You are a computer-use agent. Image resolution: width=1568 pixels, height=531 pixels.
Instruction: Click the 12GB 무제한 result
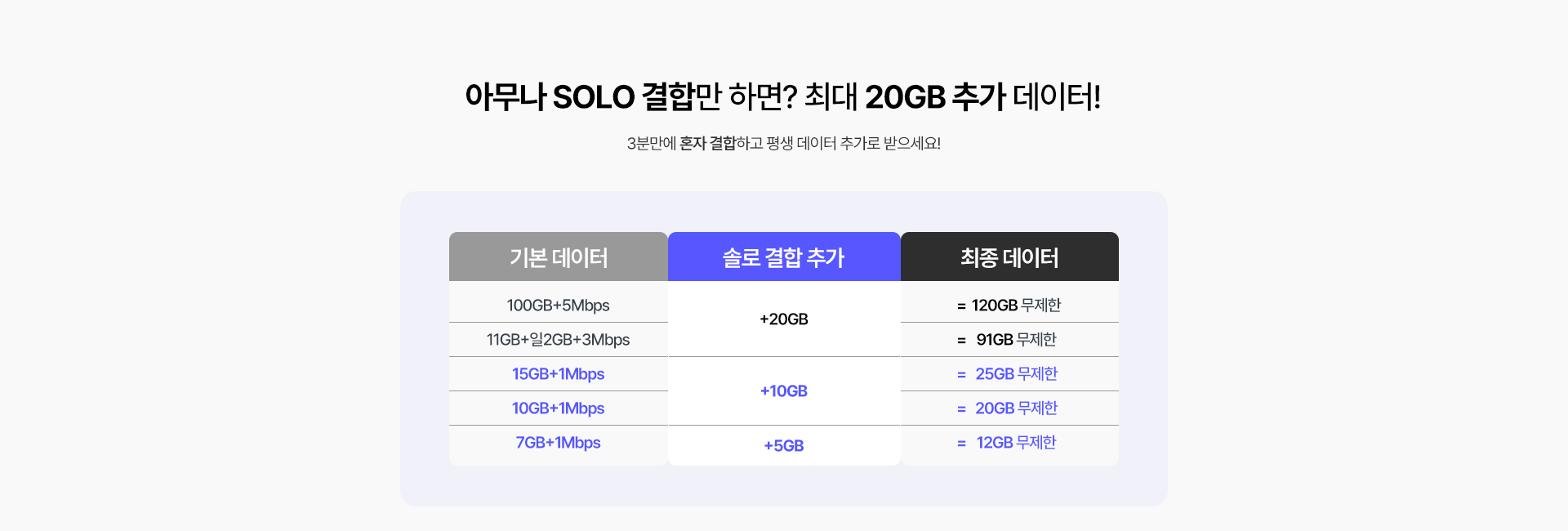pyautogui.click(x=1016, y=442)
